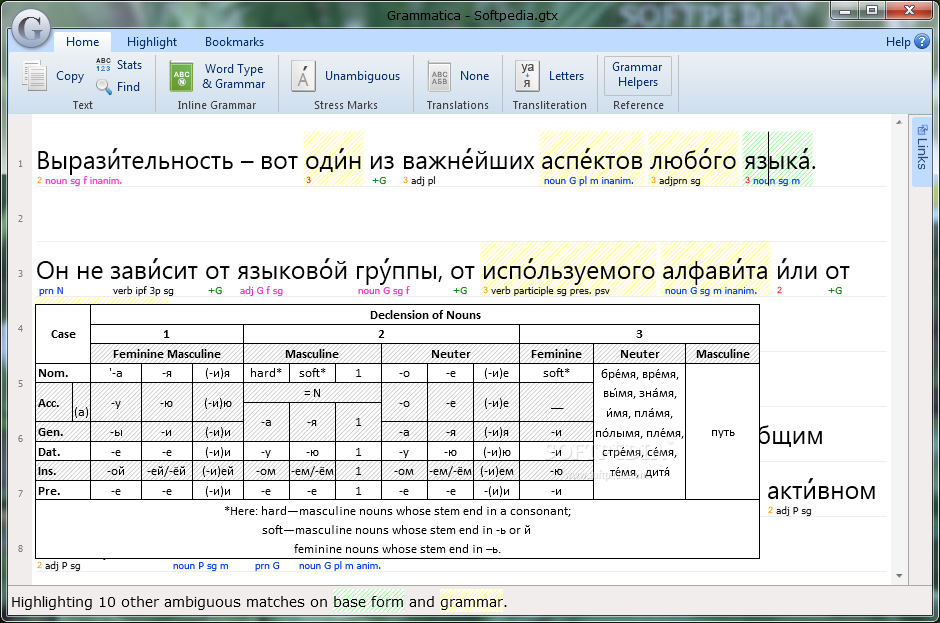Screen dimensions: 940x623
Task: Minimize the Grammatica window
Action: [x=845, y=10]
